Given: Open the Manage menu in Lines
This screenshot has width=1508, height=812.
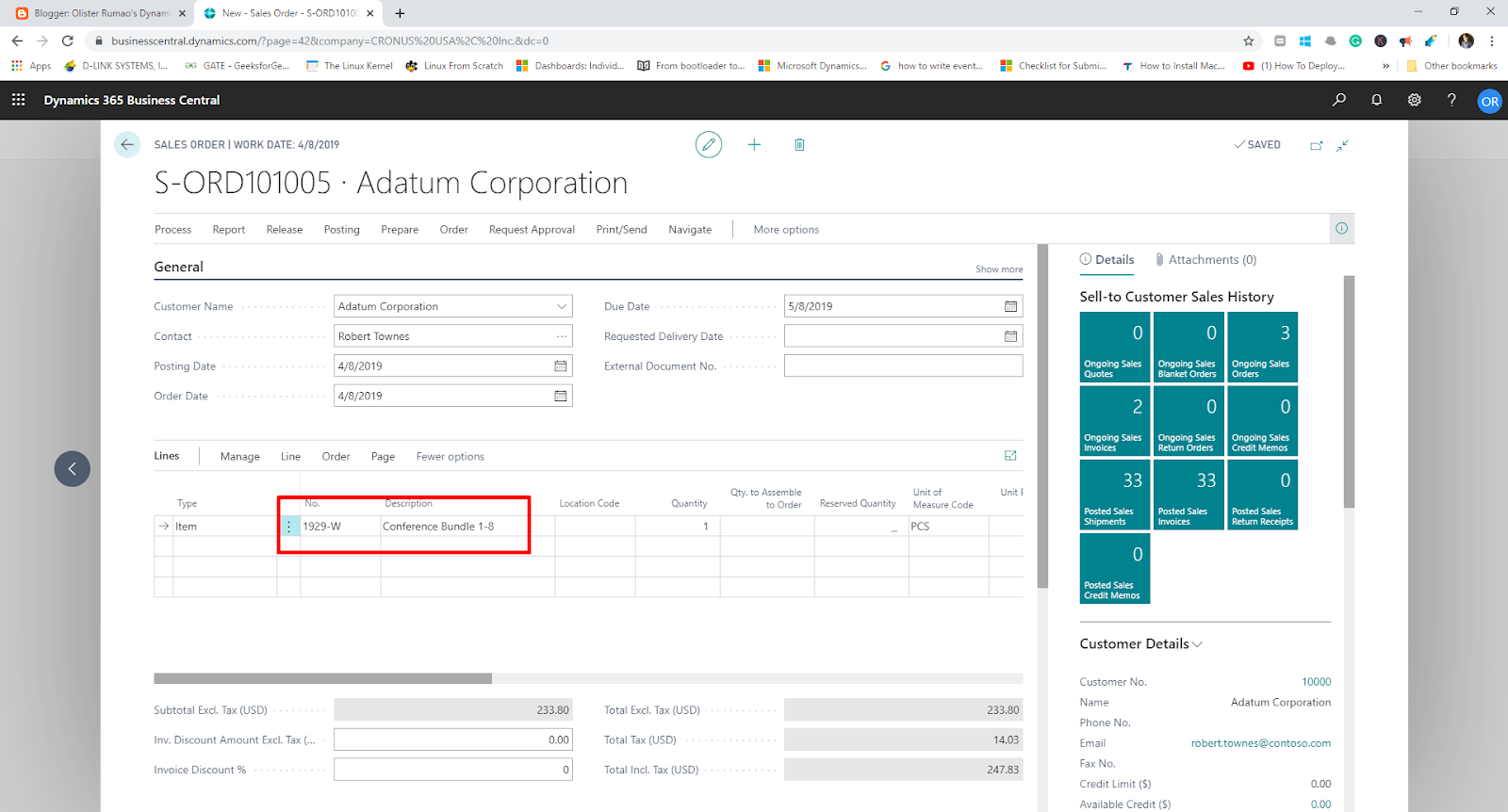Looking at the screenshot, I should click(x=240, y=457).
